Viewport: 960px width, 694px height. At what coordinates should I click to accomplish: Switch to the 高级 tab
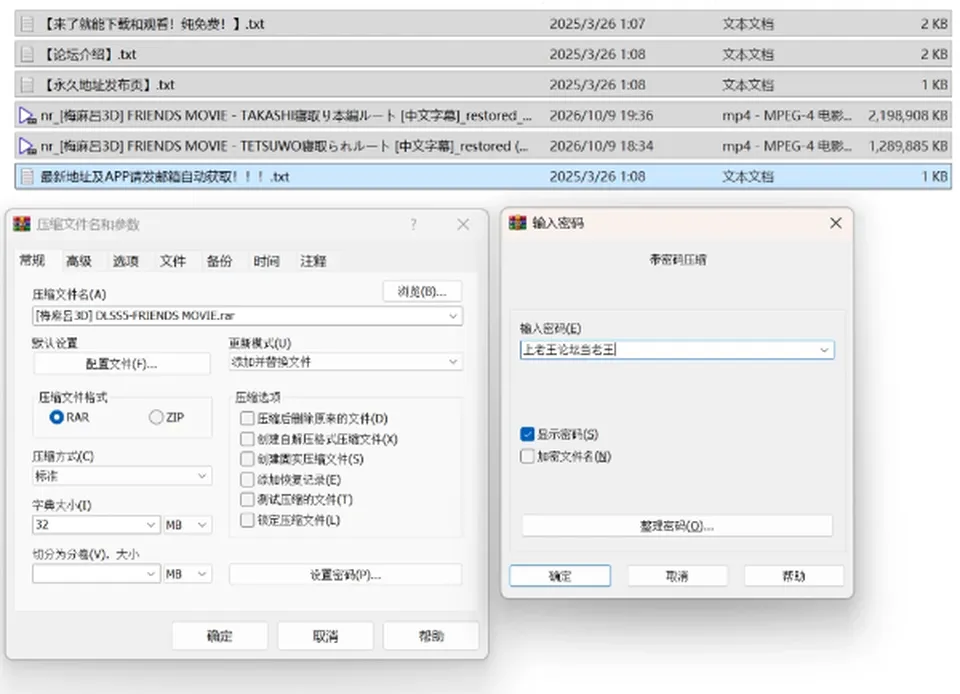tap(79, 261)
